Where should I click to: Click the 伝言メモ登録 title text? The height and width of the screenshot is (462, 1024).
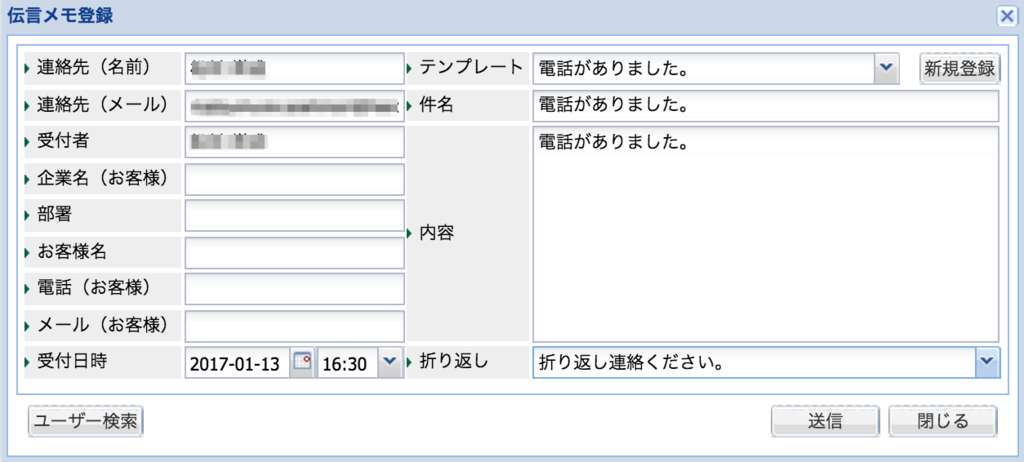(60, 16)
